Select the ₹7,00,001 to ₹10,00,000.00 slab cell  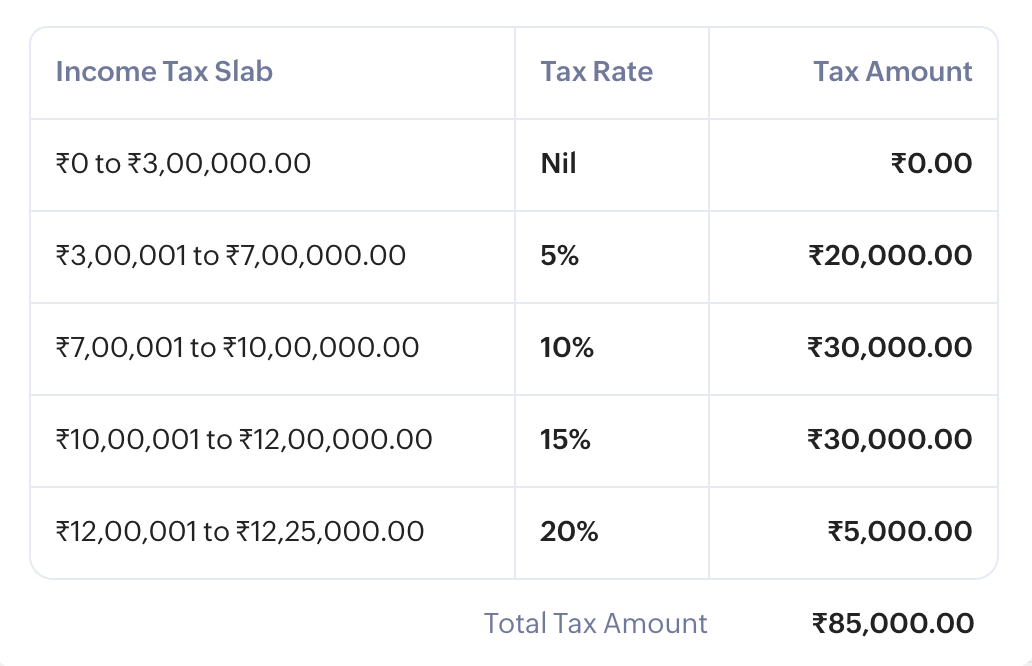237,348
